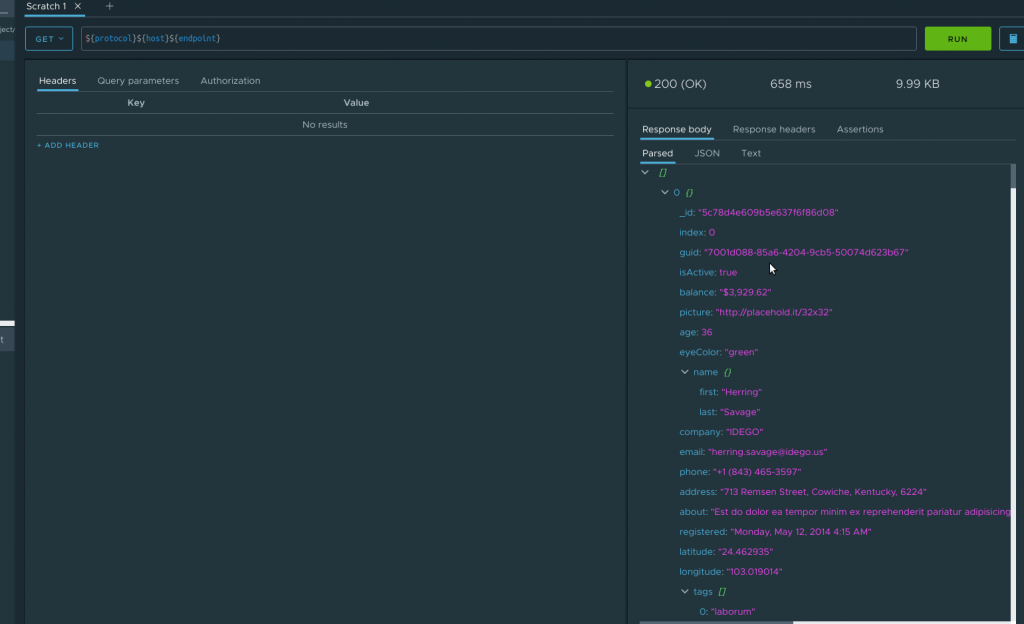
Task: Click the balance value "$3,929.62"
Action: 745,292
